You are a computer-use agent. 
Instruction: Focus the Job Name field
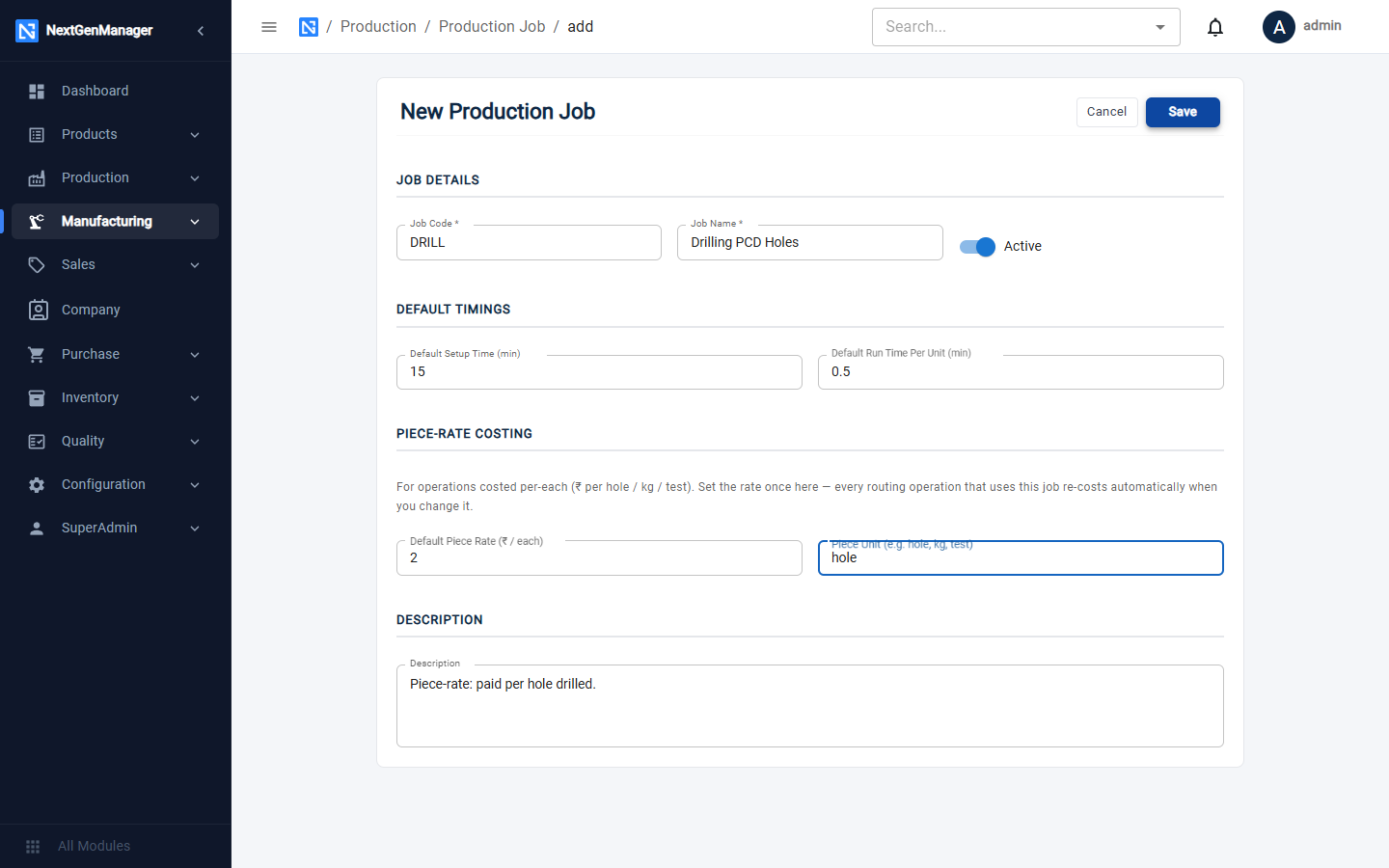pyautogui.click(x=810, y=243)
